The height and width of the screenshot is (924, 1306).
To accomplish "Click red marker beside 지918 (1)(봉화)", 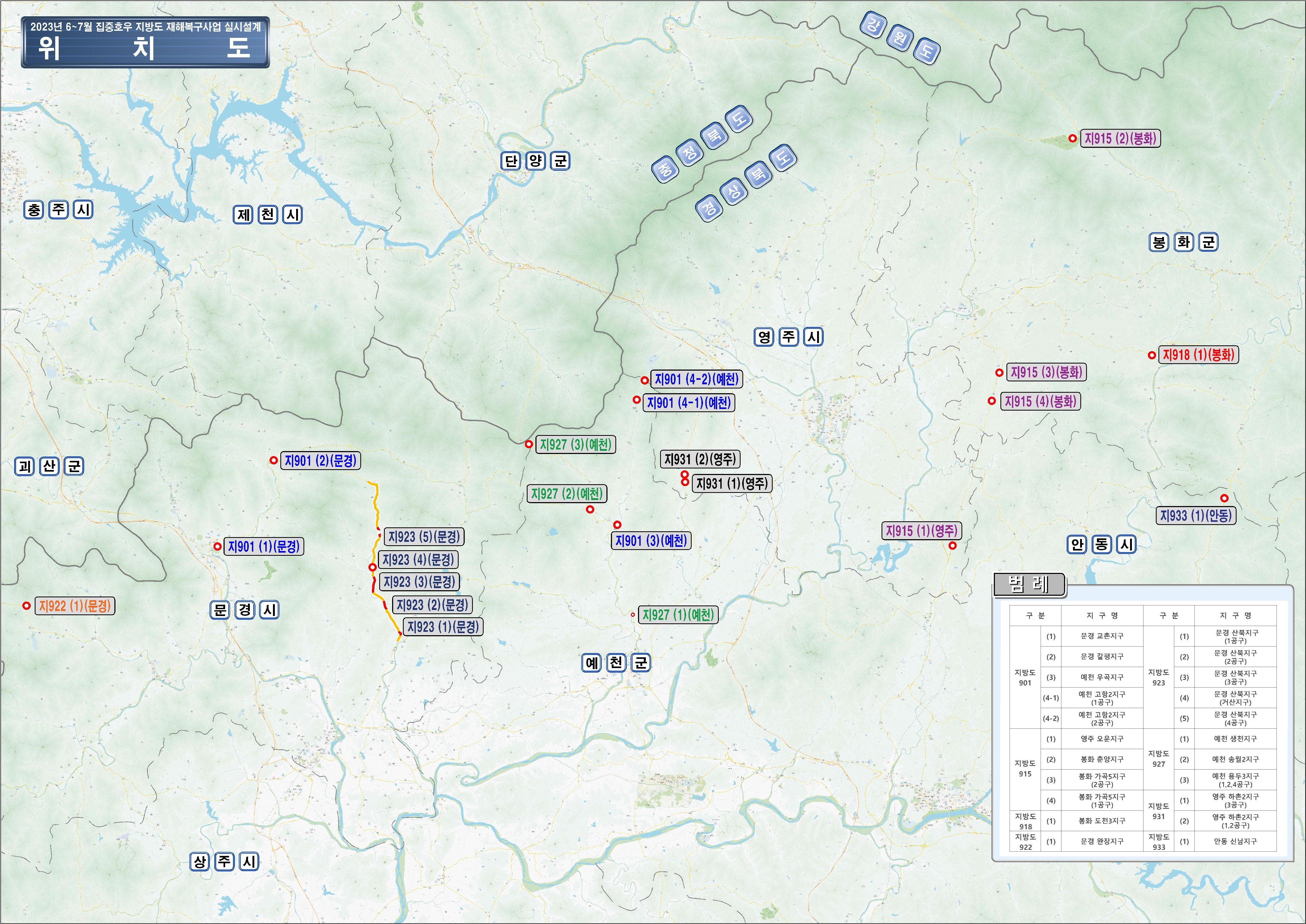I will pos(1152,355).
